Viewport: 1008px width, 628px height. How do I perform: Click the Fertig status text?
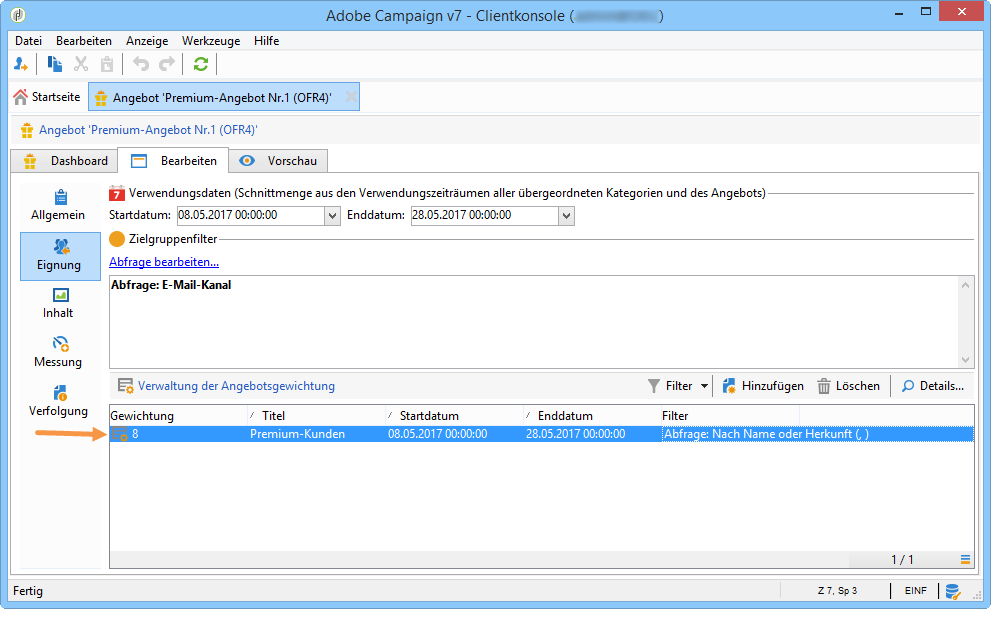point(28,591)
